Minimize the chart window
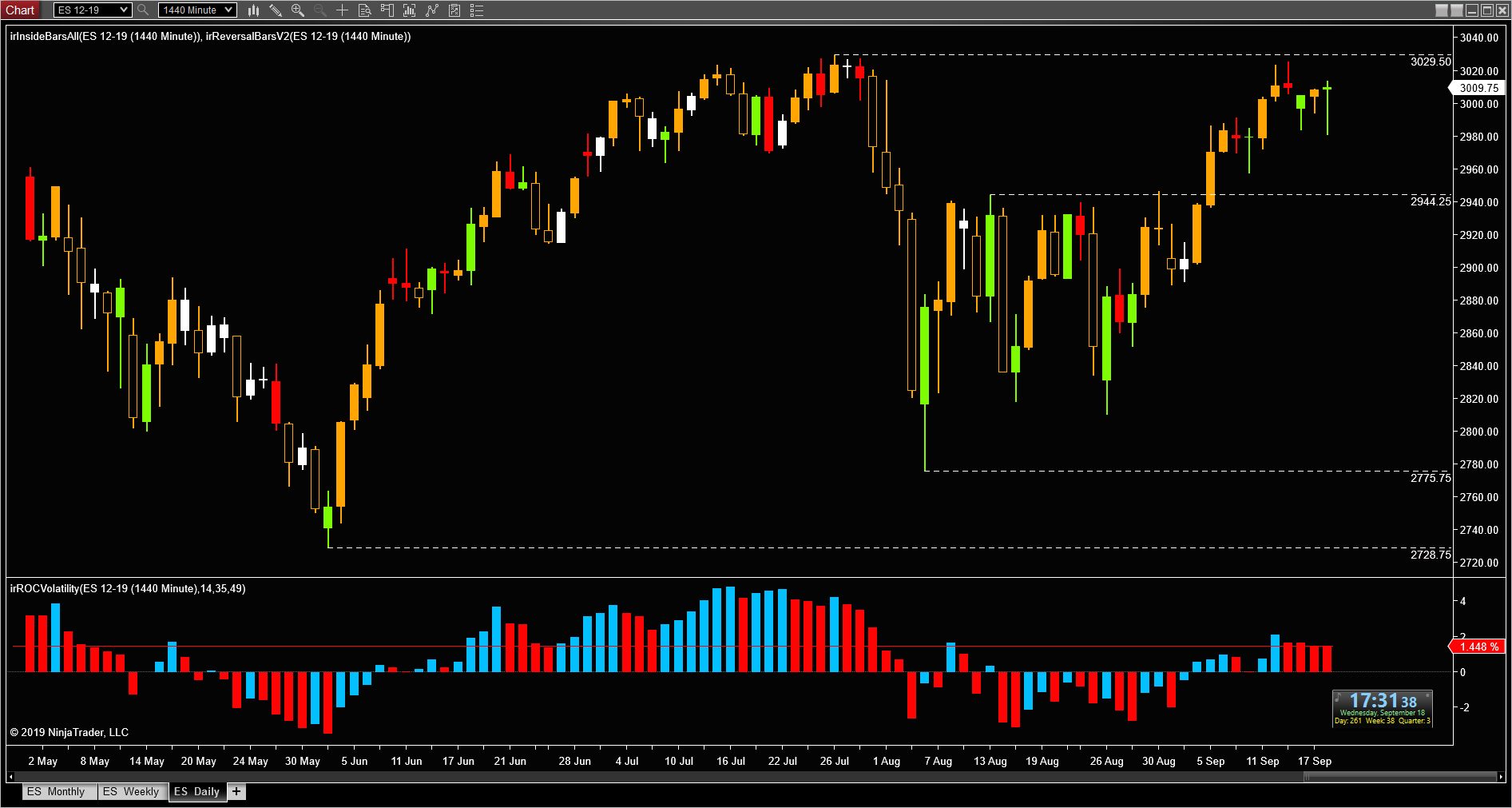Viewport: 1512px width, 808px height. click(x=1472, y=10)
